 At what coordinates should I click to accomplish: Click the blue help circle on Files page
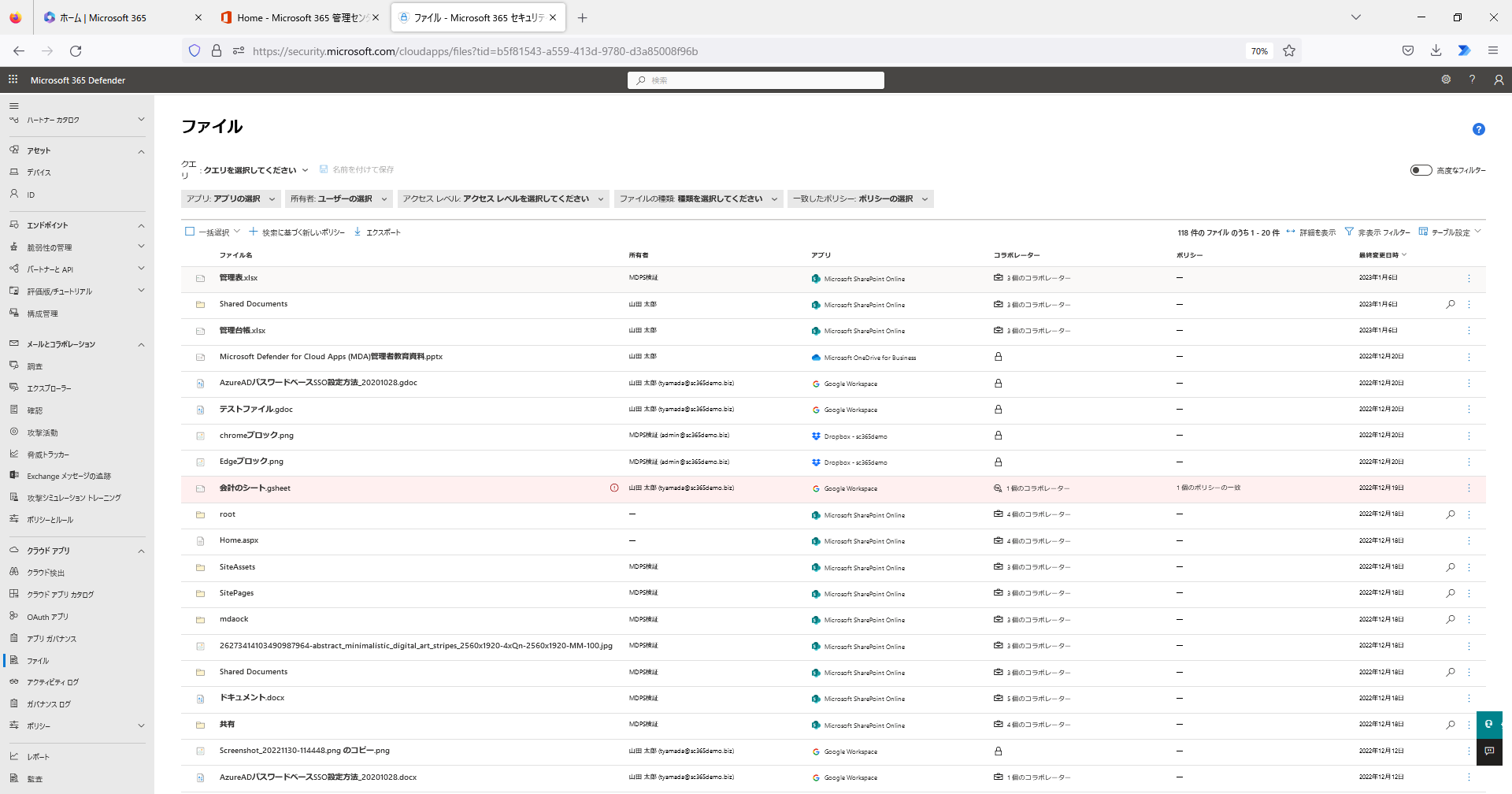1479,129
